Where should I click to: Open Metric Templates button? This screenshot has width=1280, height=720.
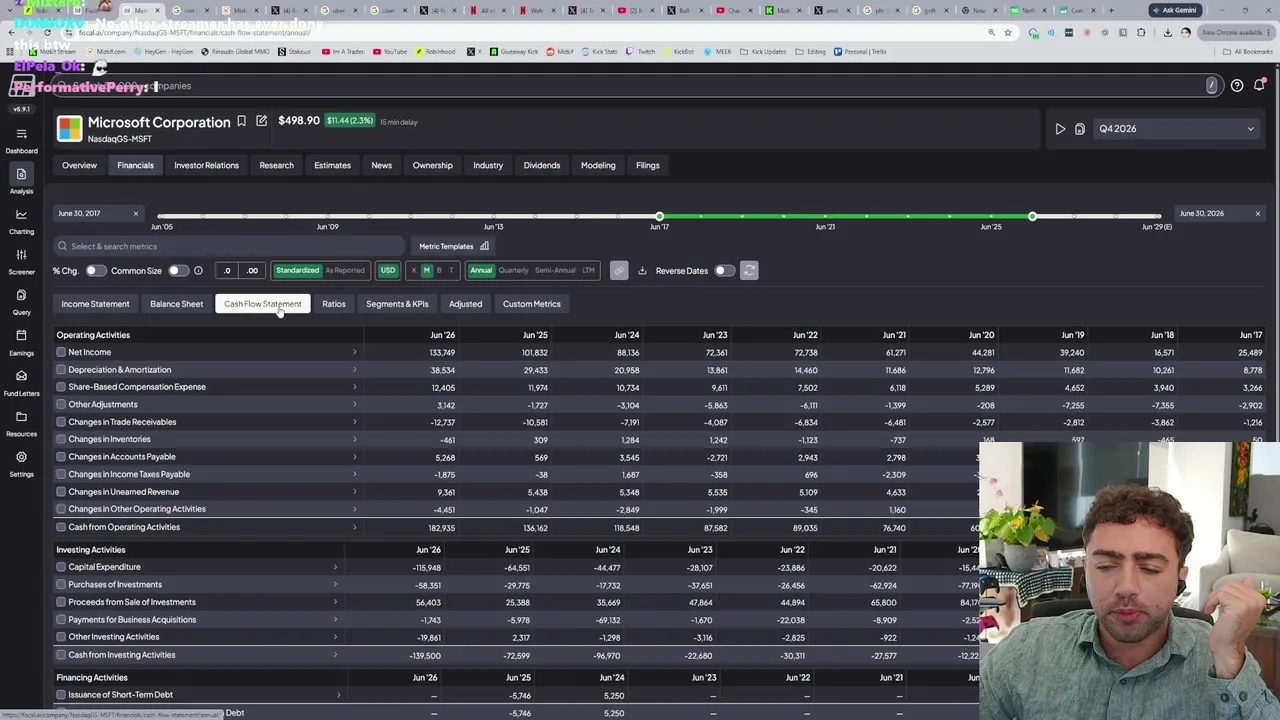[x=454, y=247]
